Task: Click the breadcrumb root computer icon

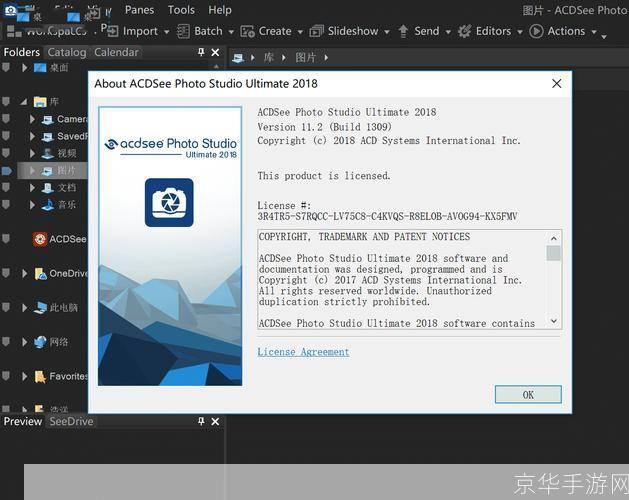Action: 238,58
